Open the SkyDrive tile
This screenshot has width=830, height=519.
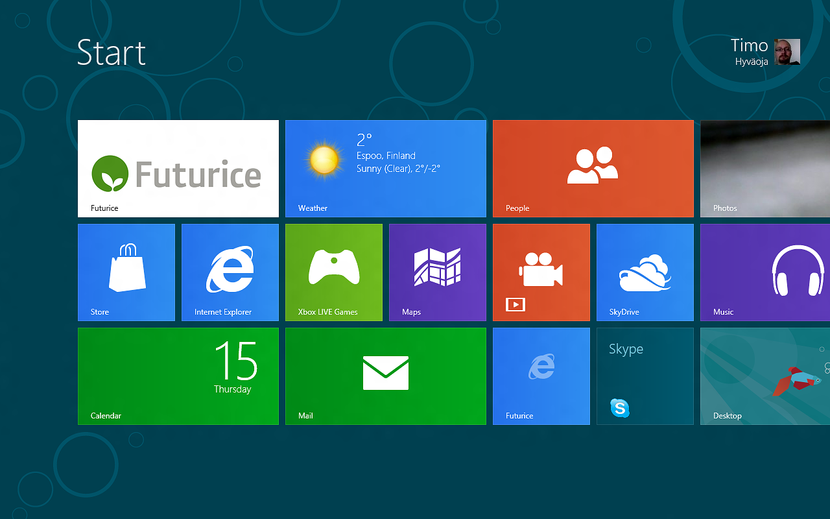pos(645,272)
